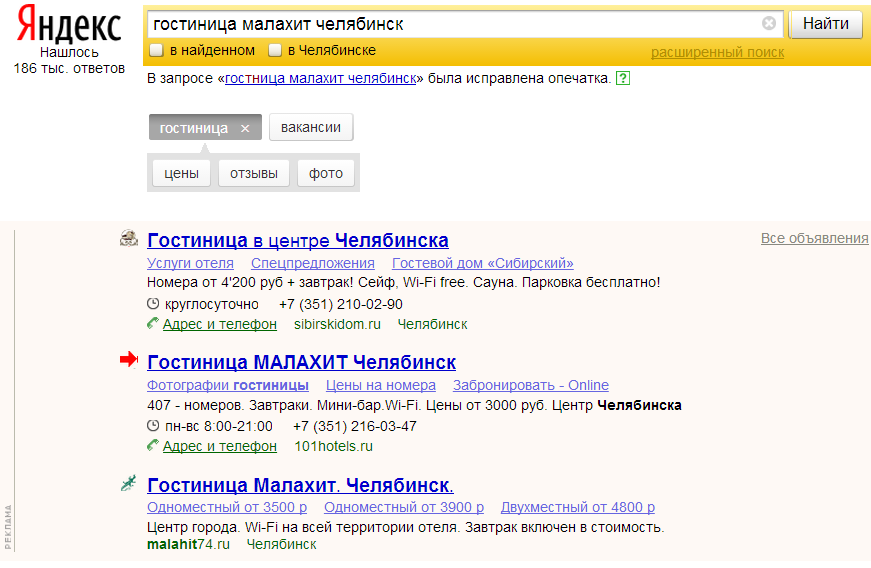This screenshot has height=568, width=871.
Task: Remove the гостиница filter via its X
Action: 245,128
